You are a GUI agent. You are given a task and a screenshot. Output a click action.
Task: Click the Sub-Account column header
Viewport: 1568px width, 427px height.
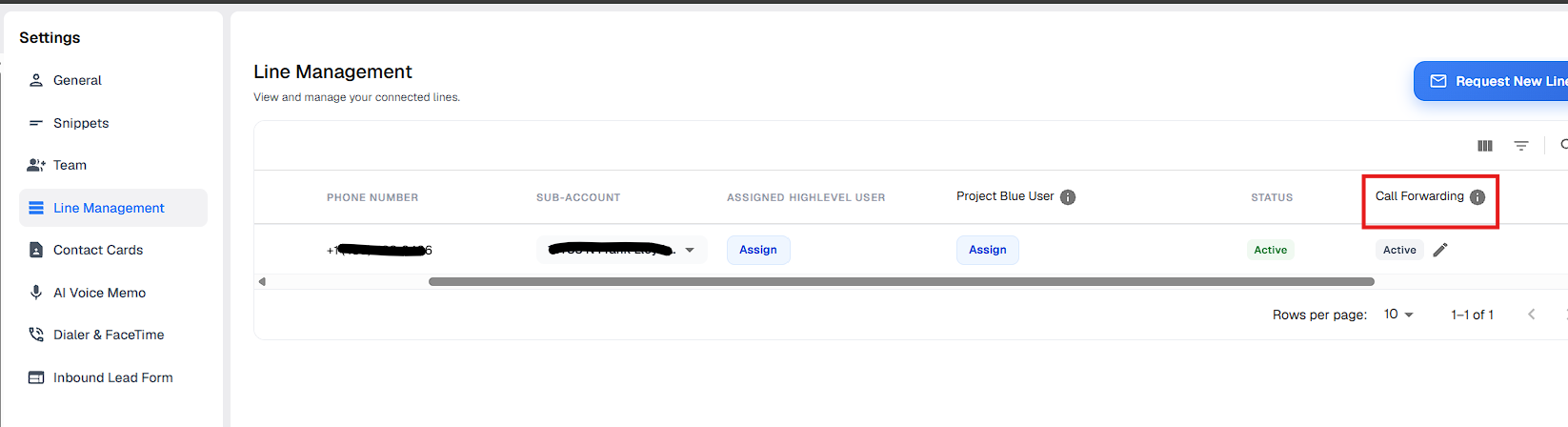tap(578, 197)
